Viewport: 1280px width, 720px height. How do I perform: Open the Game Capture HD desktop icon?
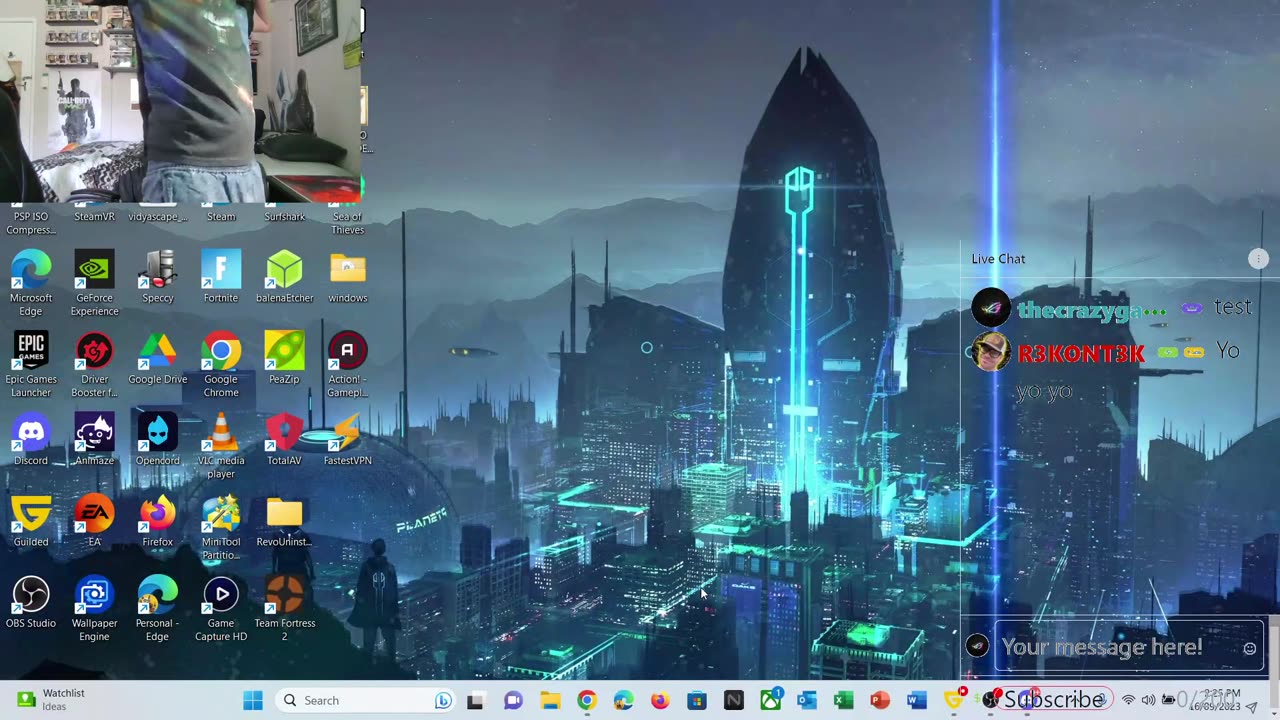click(x=221, y=608)
